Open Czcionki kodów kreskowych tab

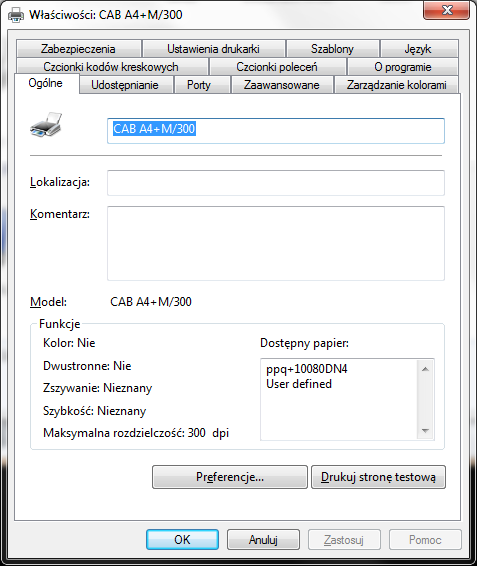pyautogui.click(x=112, y=67)
